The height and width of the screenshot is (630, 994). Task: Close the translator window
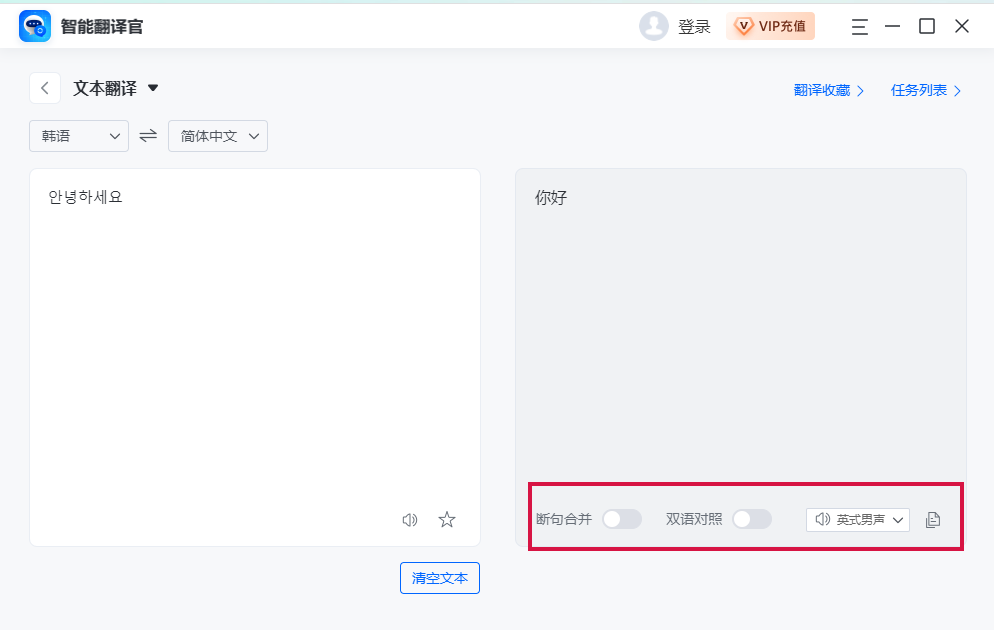[962, 26]
